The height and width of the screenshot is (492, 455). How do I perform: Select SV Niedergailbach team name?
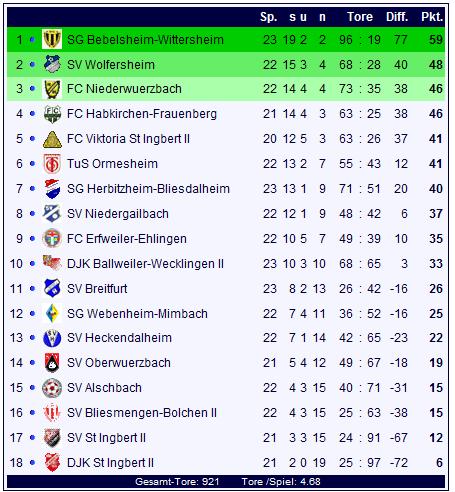118,214
